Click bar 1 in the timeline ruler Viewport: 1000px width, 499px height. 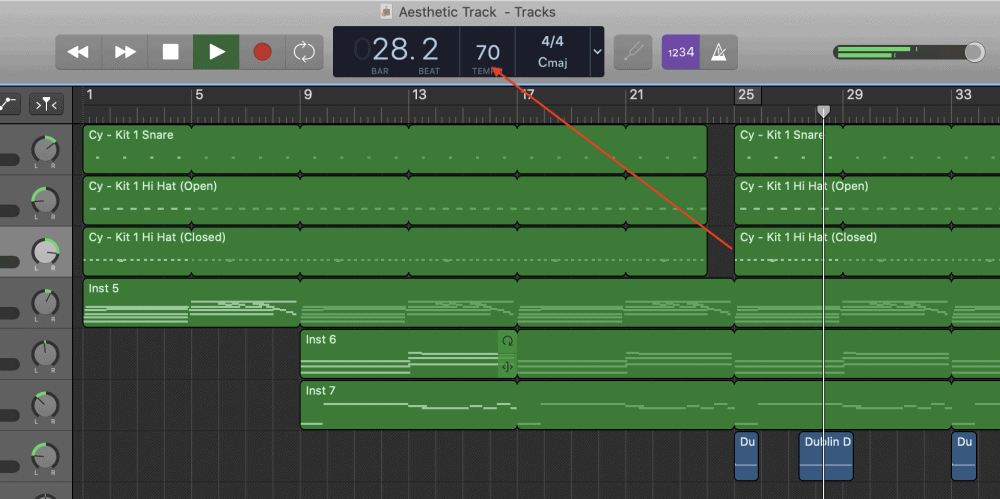click(90, 95)
